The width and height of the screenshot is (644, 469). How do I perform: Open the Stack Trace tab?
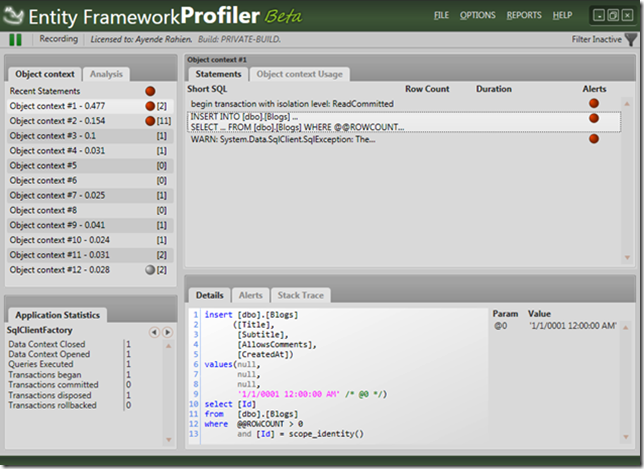click(x=300, y=295)
